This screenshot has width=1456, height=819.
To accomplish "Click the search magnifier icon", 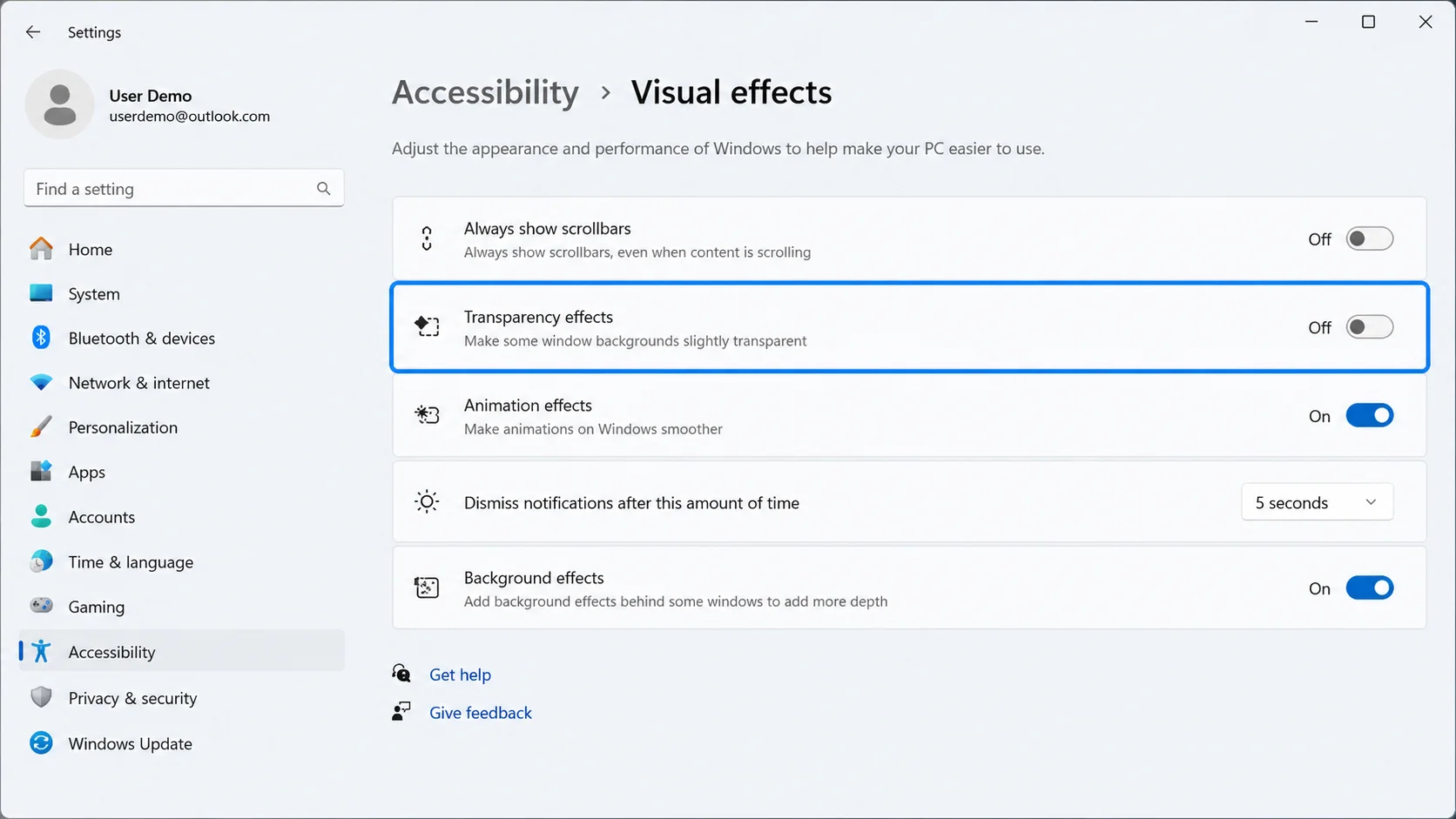I will [324, 188].
